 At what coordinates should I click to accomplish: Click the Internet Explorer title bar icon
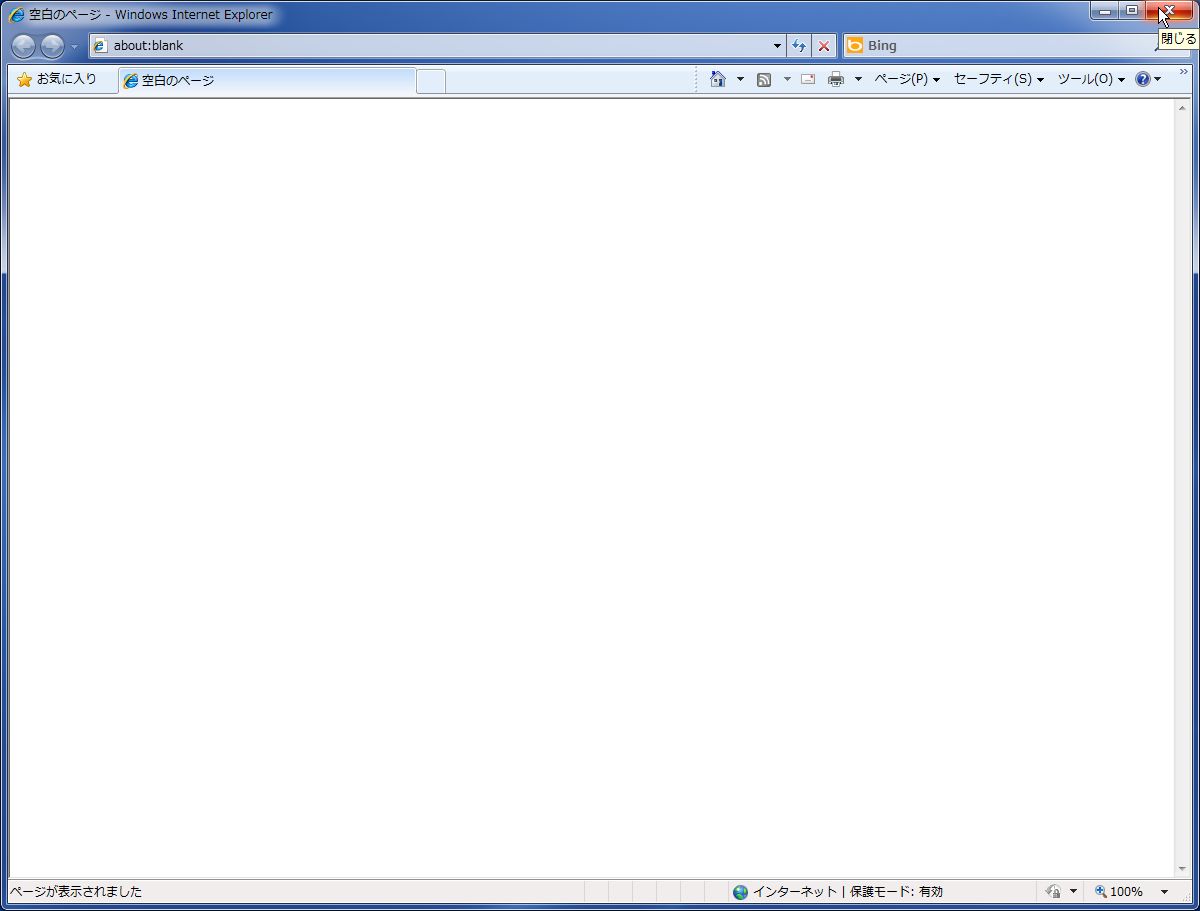pos(17,15)
